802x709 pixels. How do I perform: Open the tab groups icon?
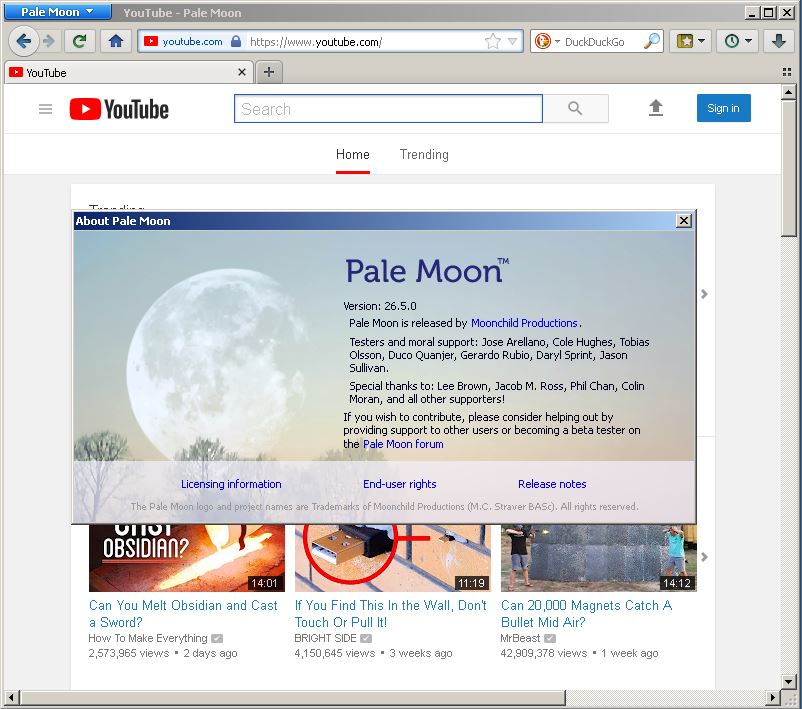click(786, 71)
